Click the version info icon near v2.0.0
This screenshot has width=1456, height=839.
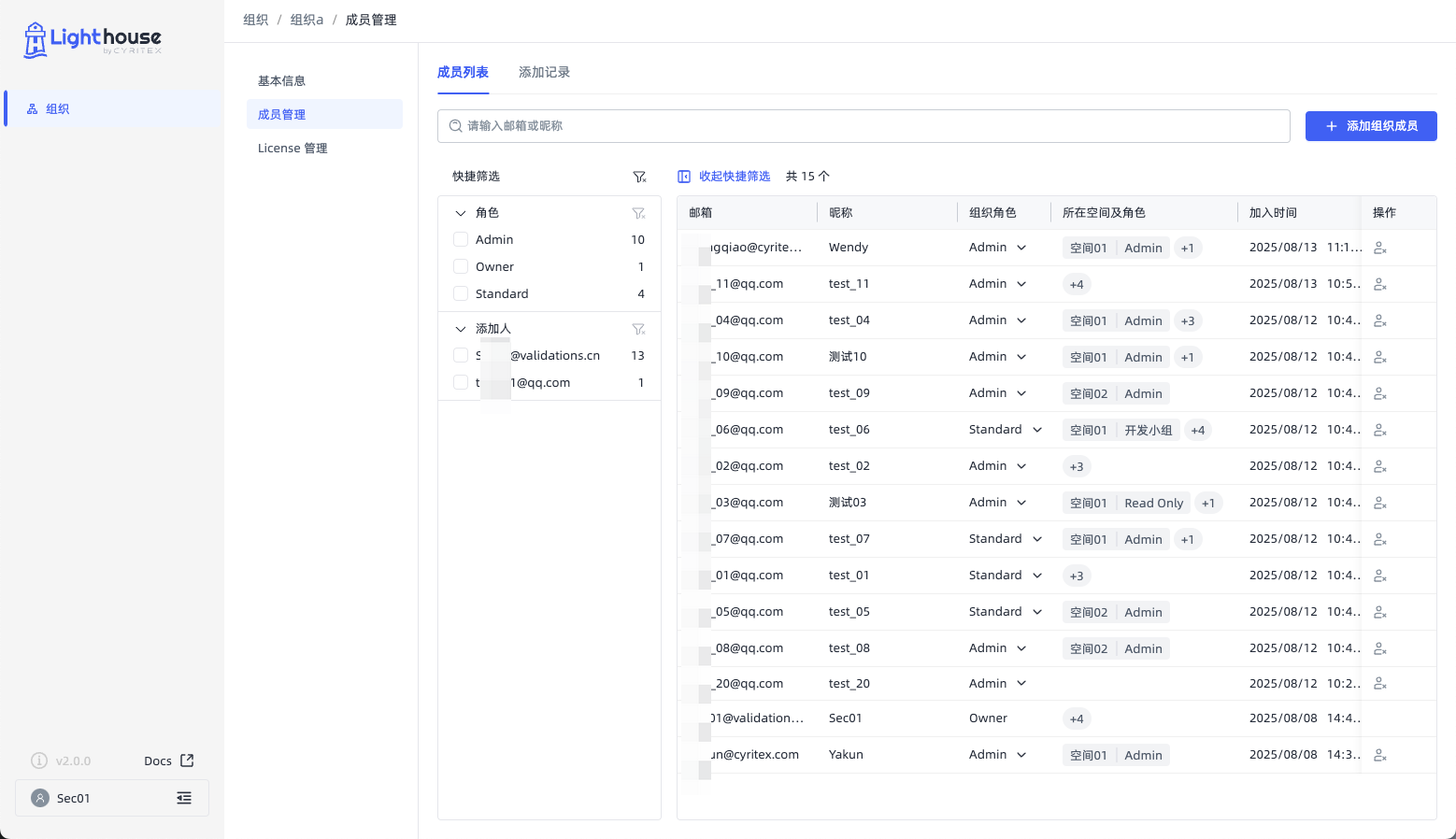[x=39, y=761]
